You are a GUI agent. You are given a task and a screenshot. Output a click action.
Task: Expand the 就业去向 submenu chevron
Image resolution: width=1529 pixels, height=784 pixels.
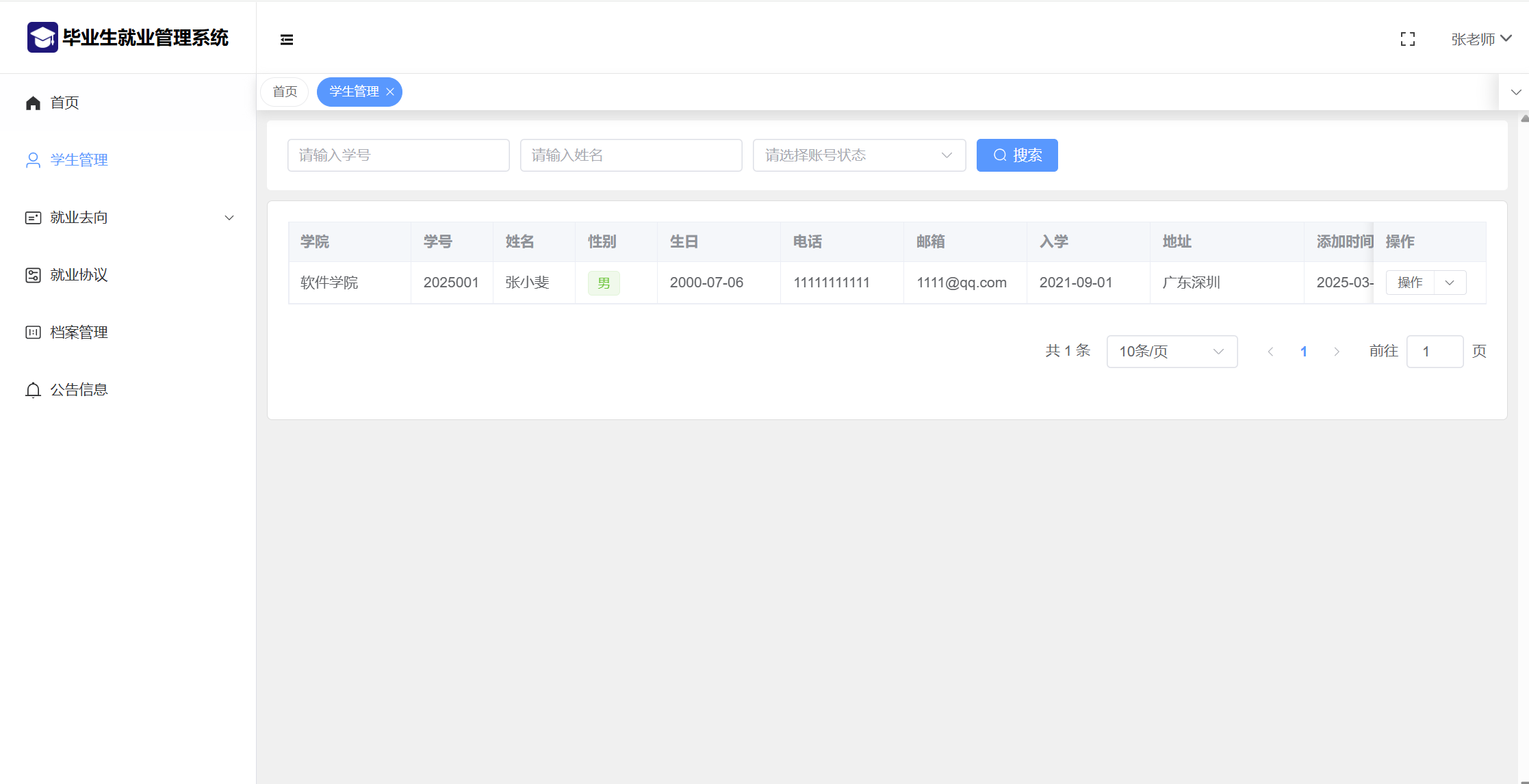(229, 218)
